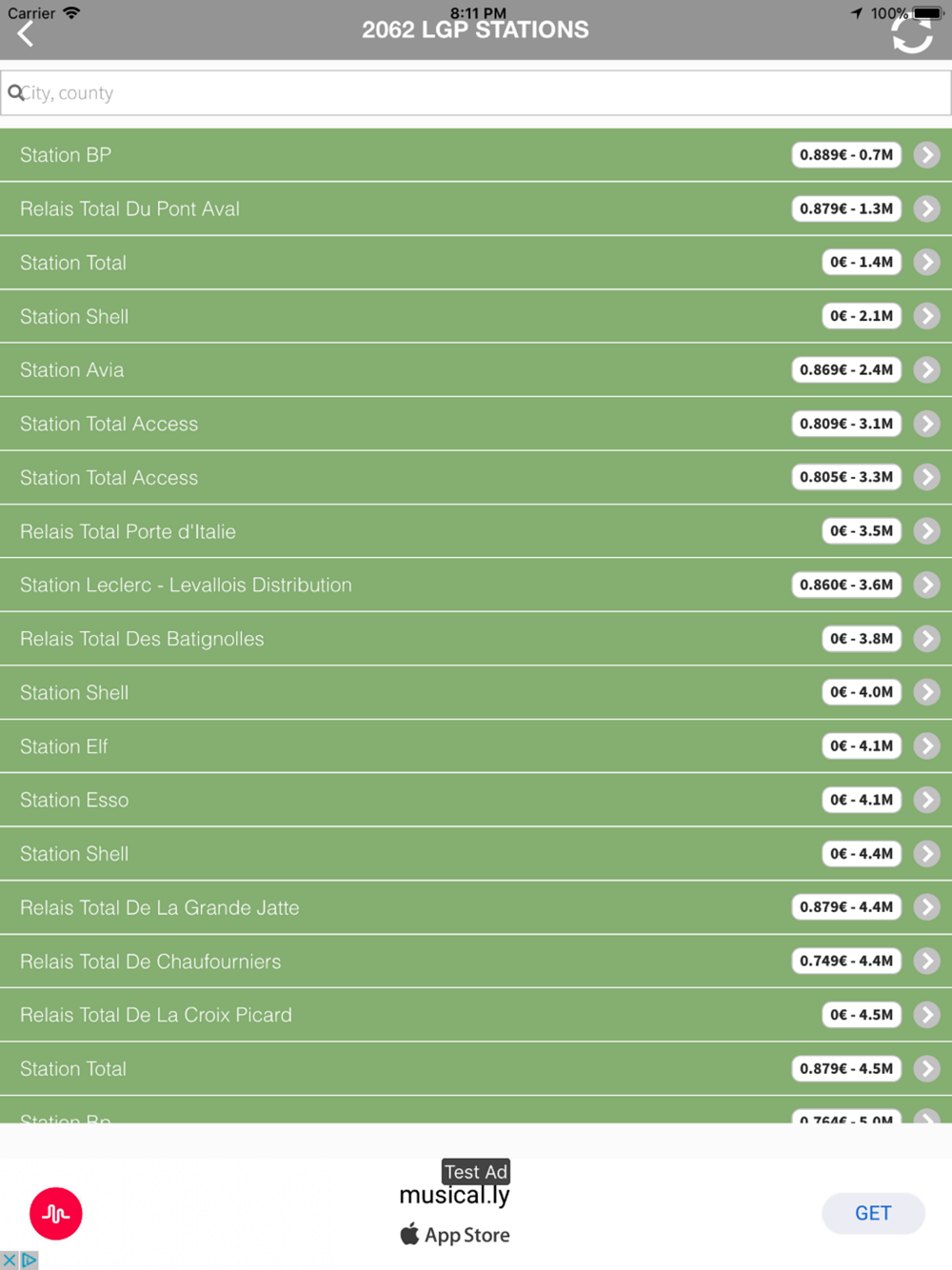The image size is (952, 1270).
Task: Click the 0.879€ - 1.3M price badge
Action: pyautogui.click(x=846, y=208)
